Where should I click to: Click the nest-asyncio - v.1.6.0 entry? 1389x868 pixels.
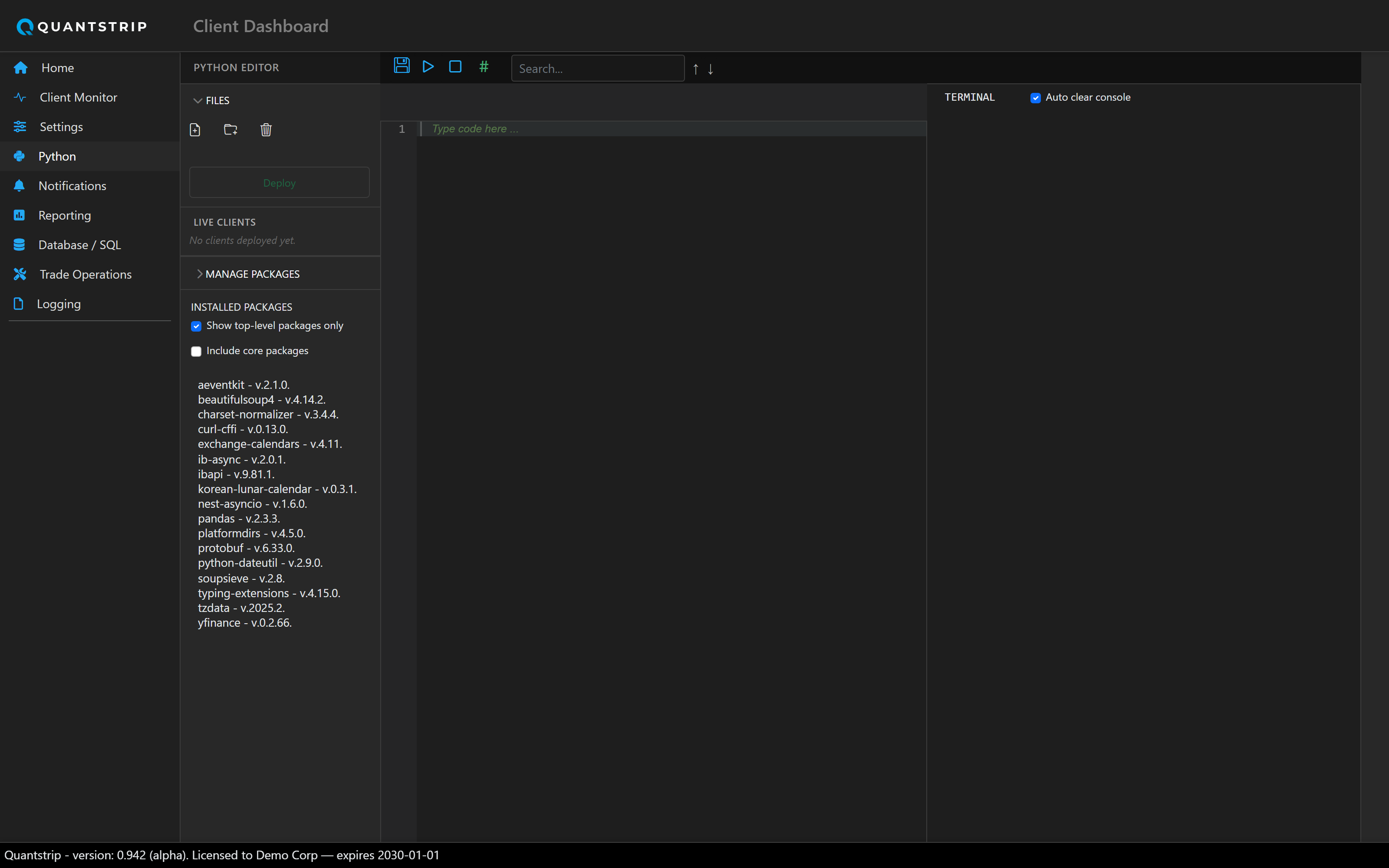coord(253,503)
